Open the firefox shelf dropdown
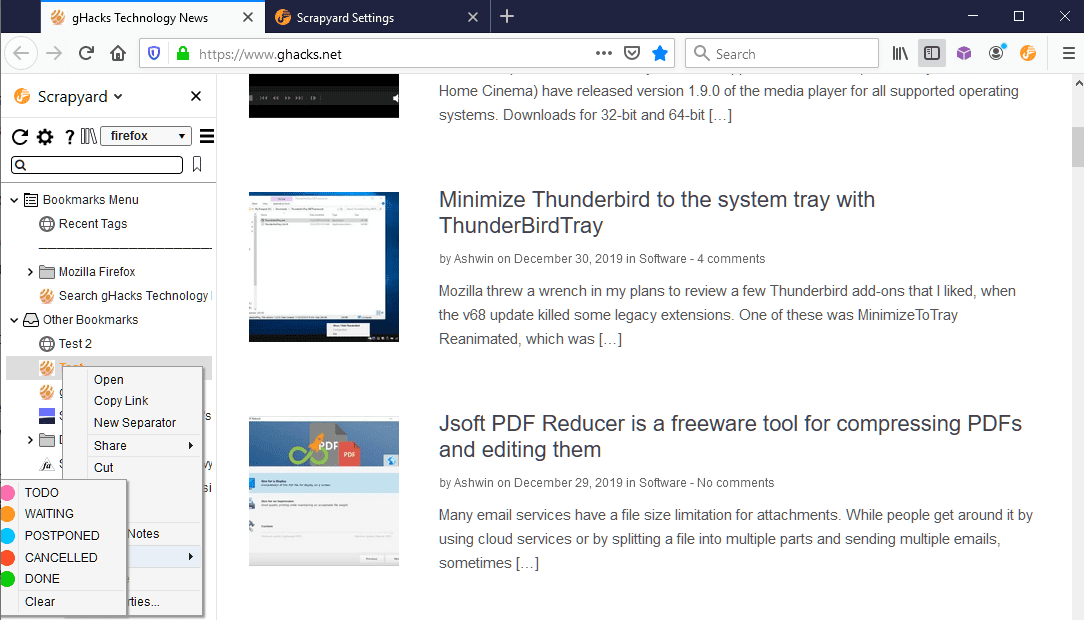 pos(146,136)
